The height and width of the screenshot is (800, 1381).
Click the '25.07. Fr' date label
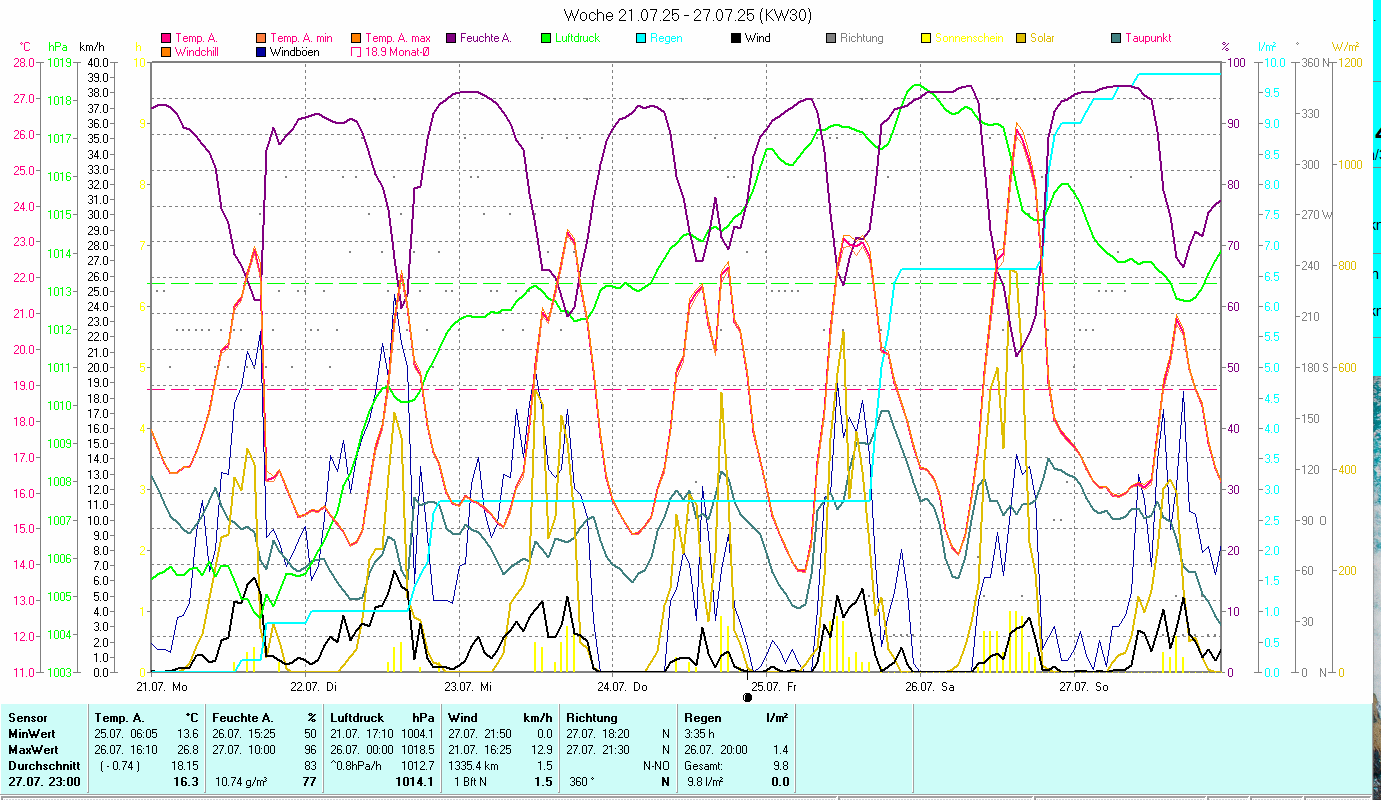pos(774,687)
